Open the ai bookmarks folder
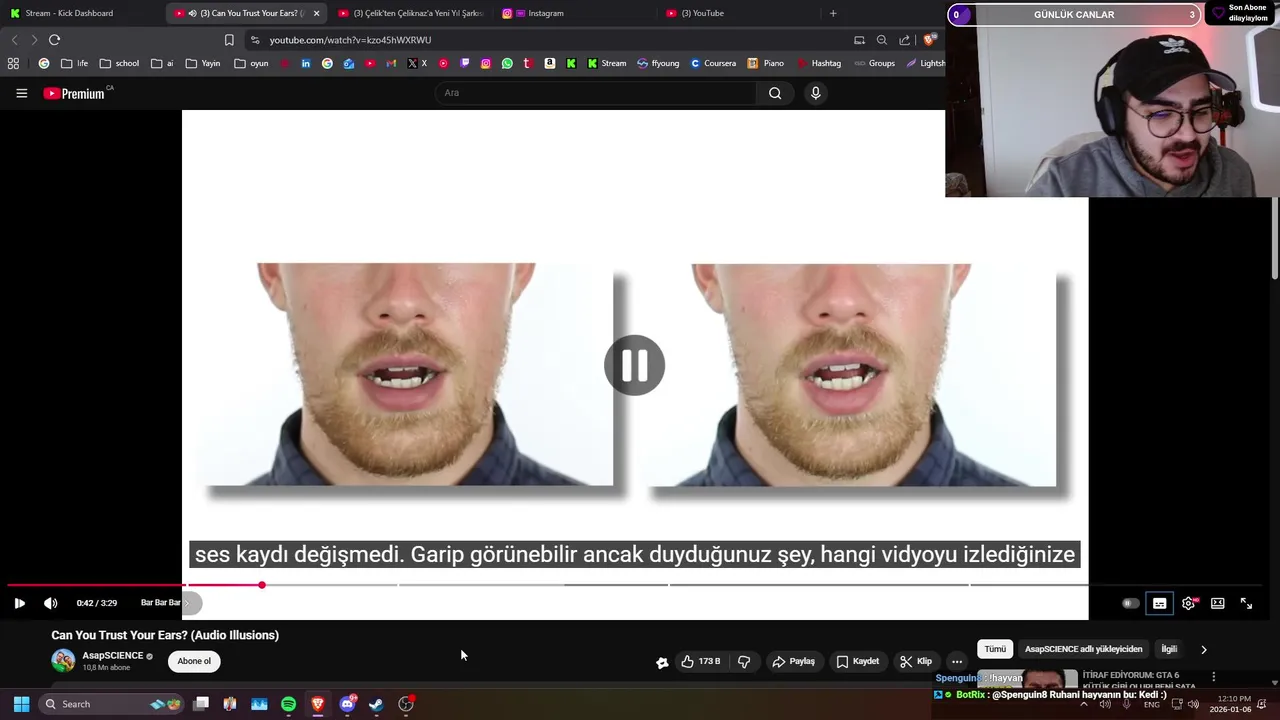 click(x=162, y=63)
